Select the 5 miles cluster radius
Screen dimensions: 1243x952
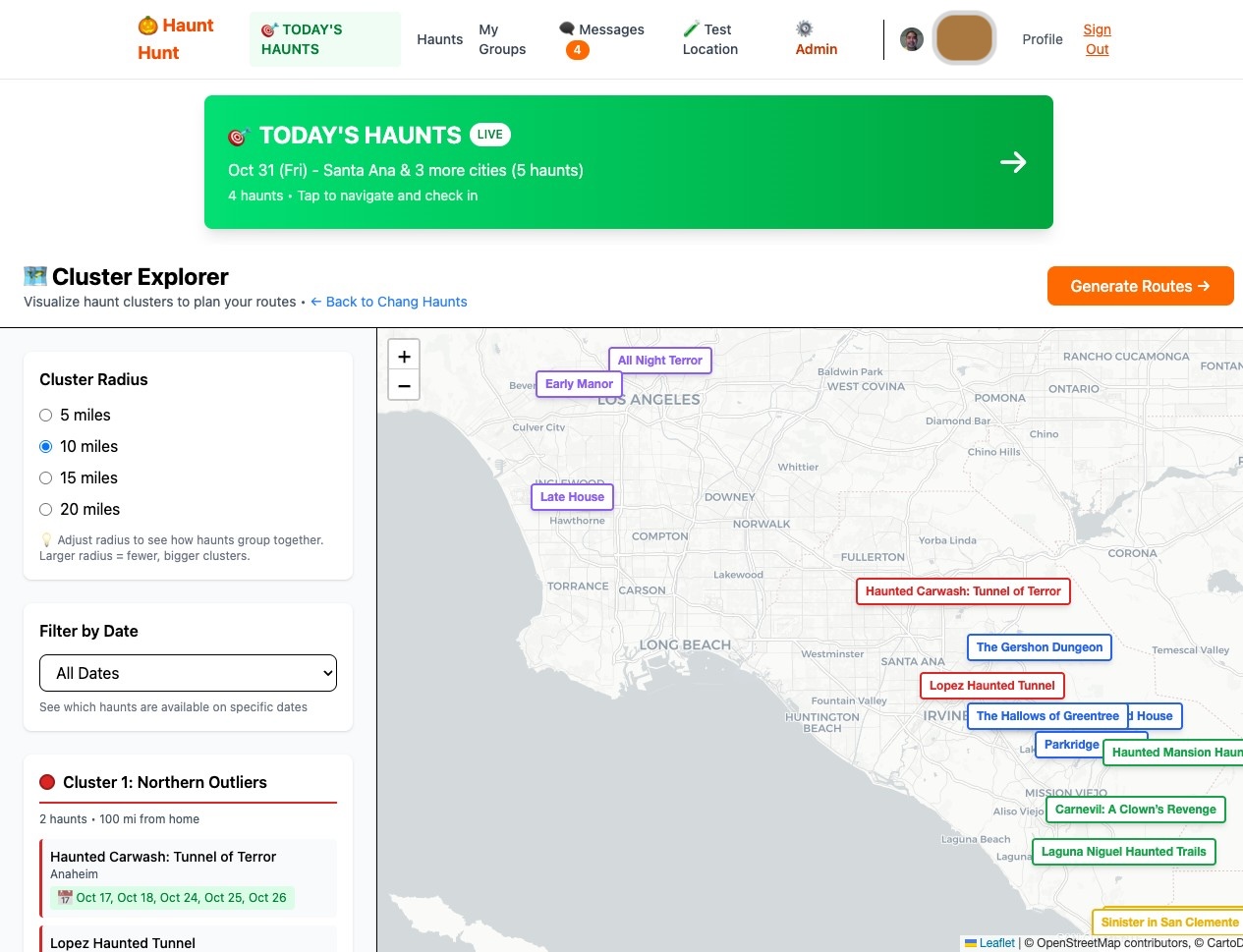click(45, 415)
